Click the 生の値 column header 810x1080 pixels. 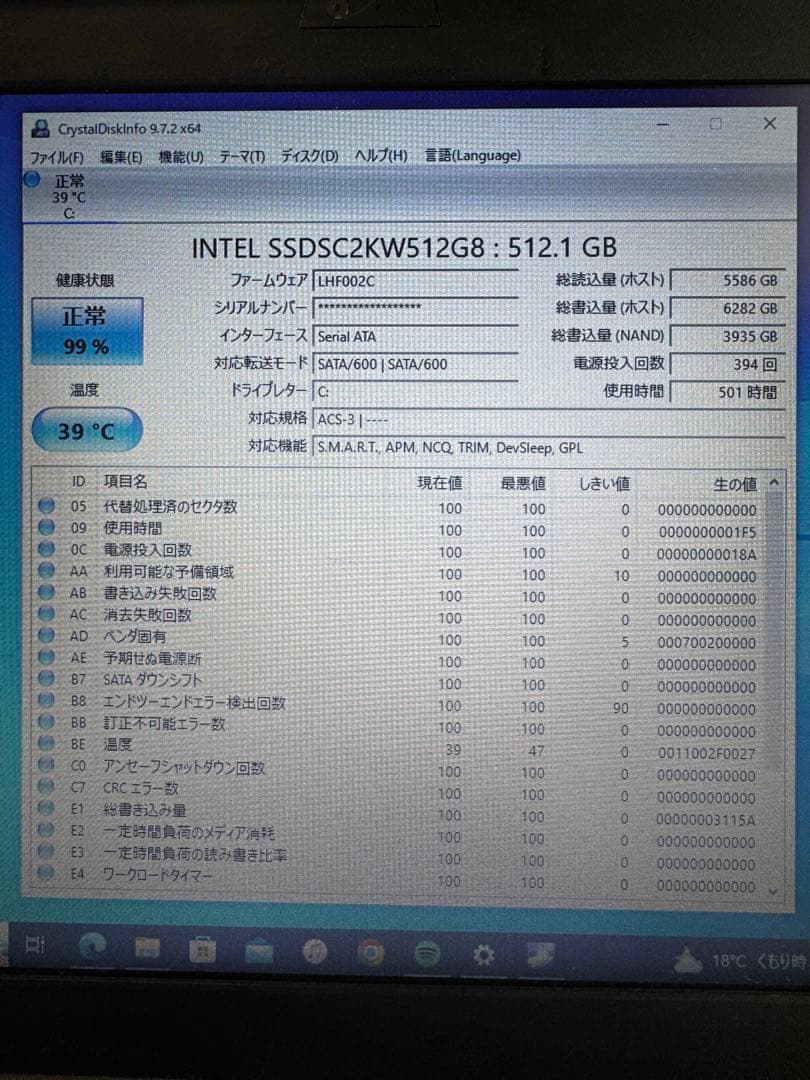[735, 485]
